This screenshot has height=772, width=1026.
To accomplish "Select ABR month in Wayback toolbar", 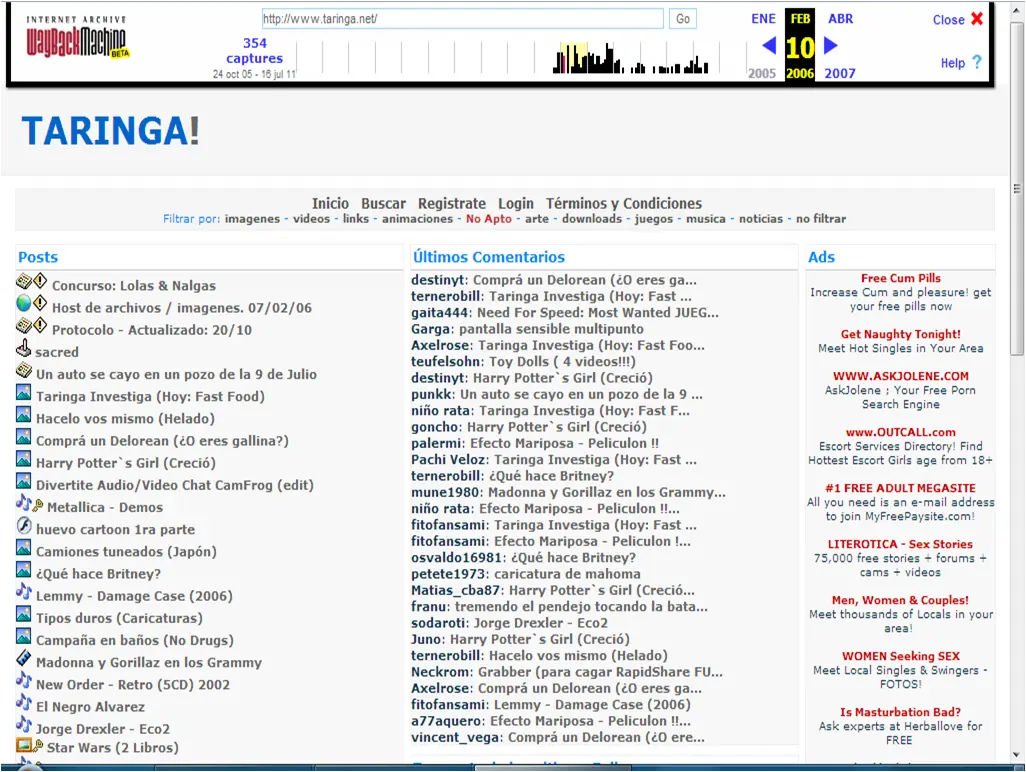I will tap(841, 19).
